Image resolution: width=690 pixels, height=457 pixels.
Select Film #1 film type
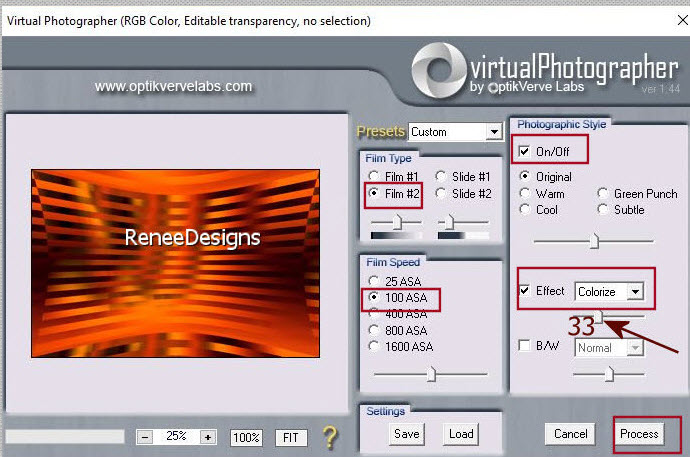coord(374,176)
